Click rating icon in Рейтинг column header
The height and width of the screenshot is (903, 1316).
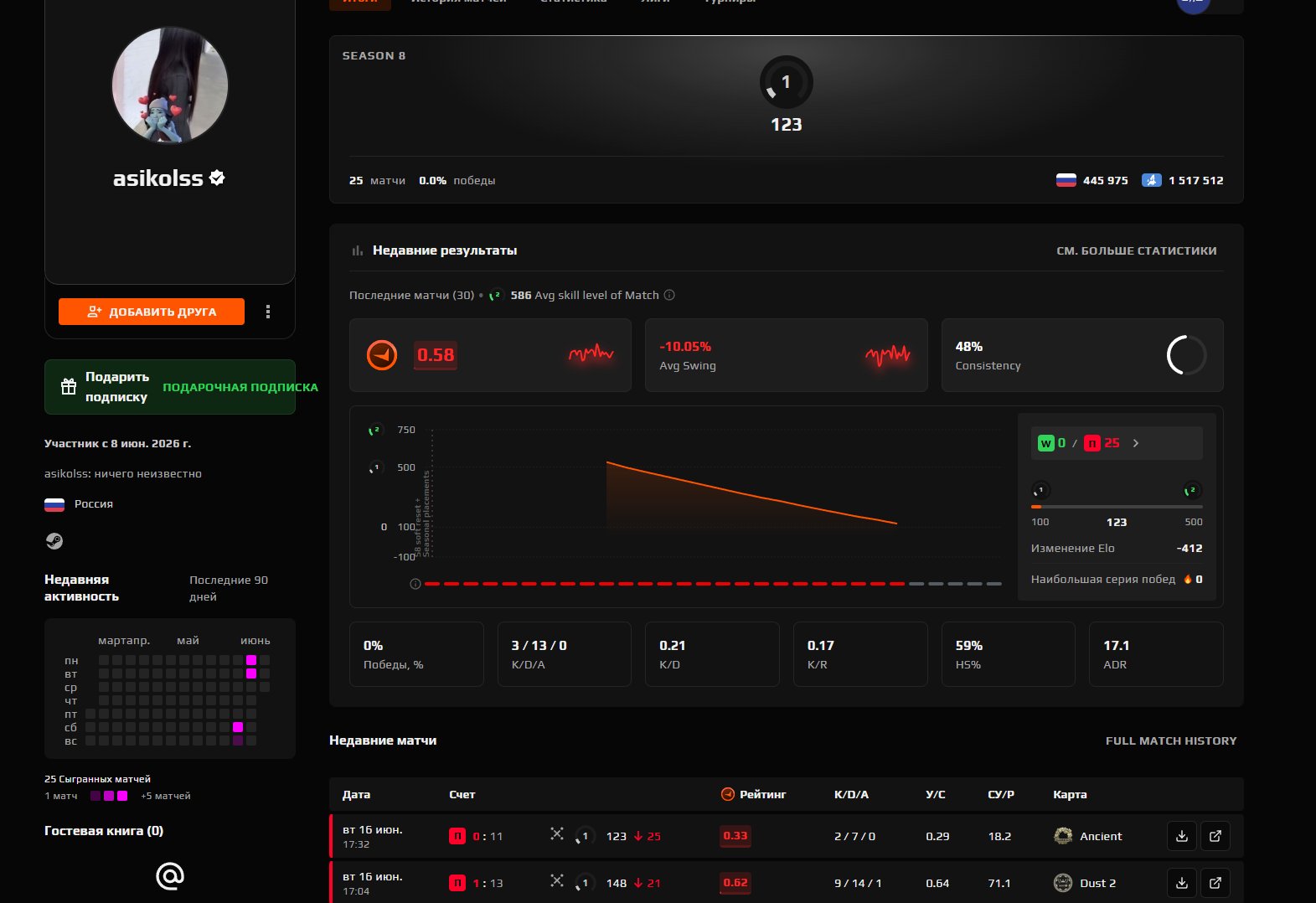point(728,794)
